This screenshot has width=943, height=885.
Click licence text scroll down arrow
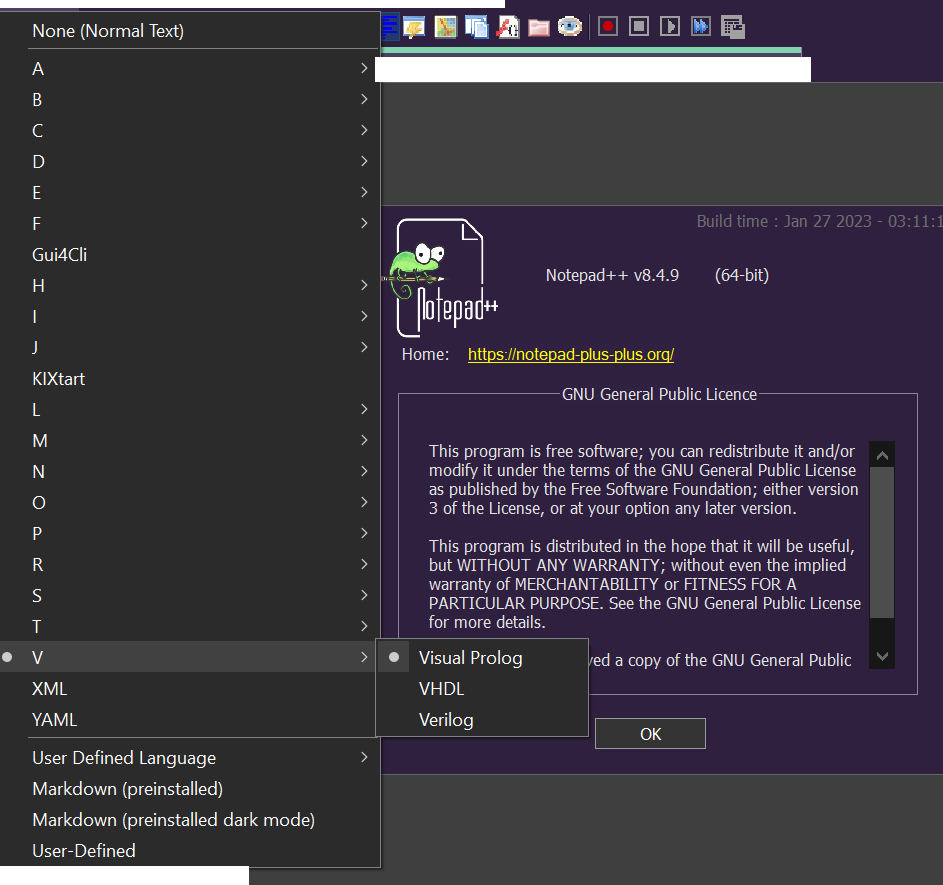click(882, 656)
